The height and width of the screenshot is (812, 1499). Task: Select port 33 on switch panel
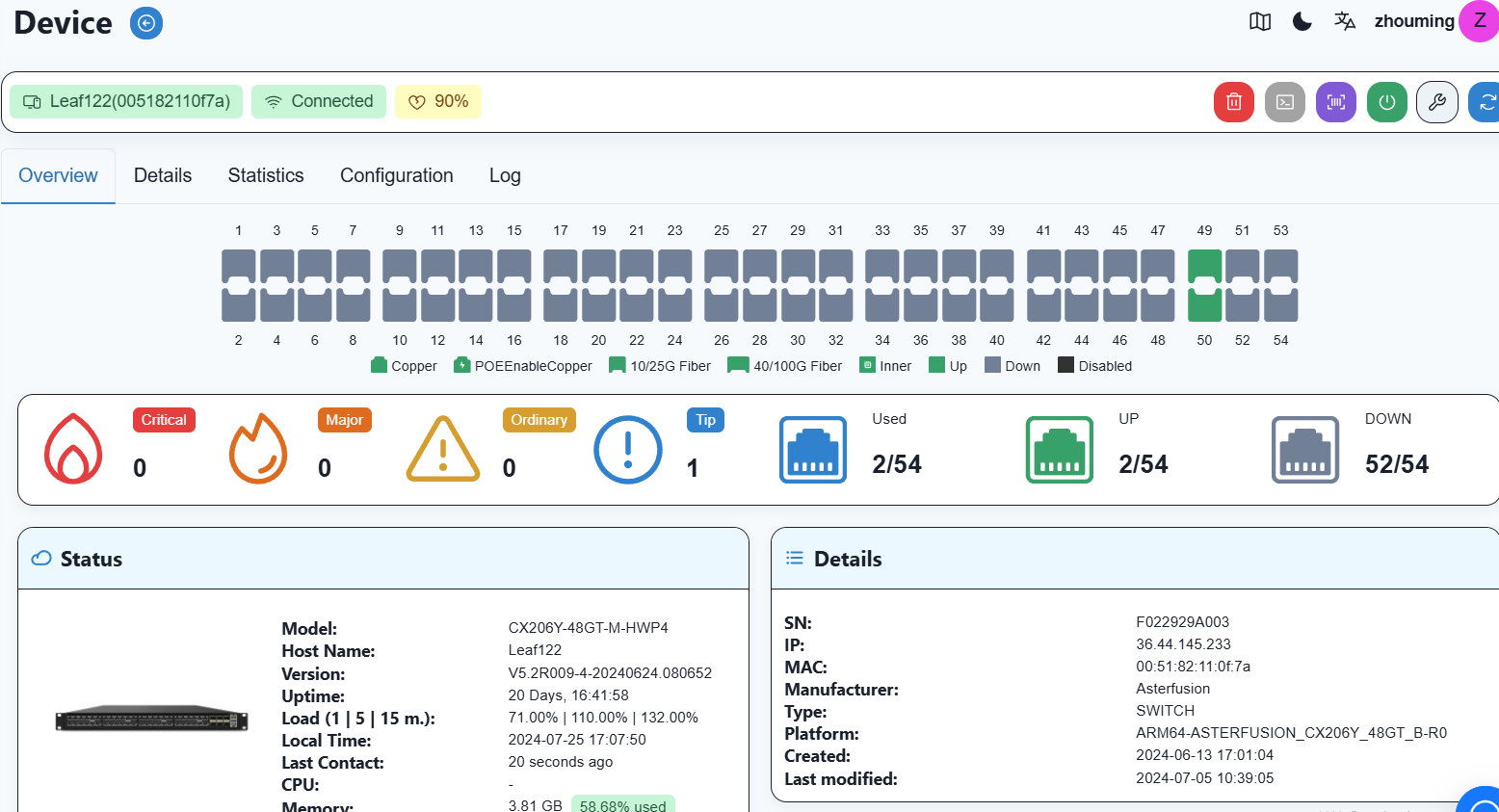[x=882, y=267]
